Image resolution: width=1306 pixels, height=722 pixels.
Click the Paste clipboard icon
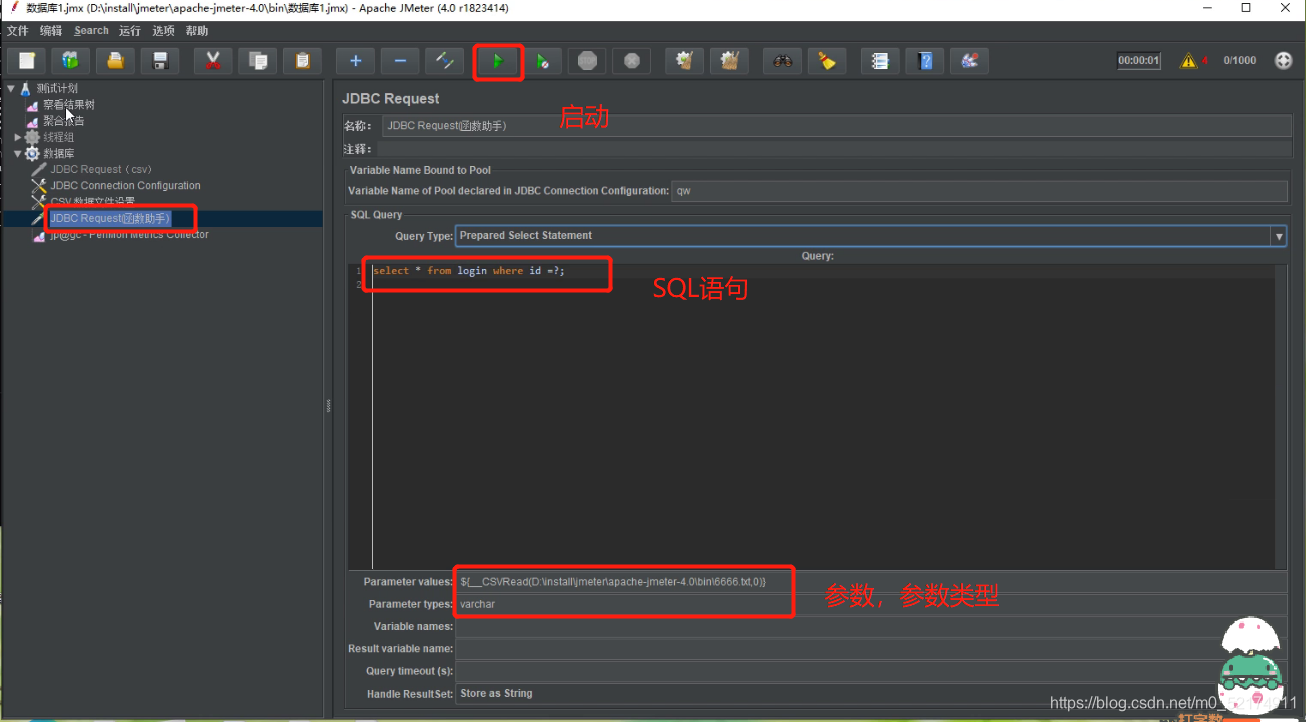[302, 61]
